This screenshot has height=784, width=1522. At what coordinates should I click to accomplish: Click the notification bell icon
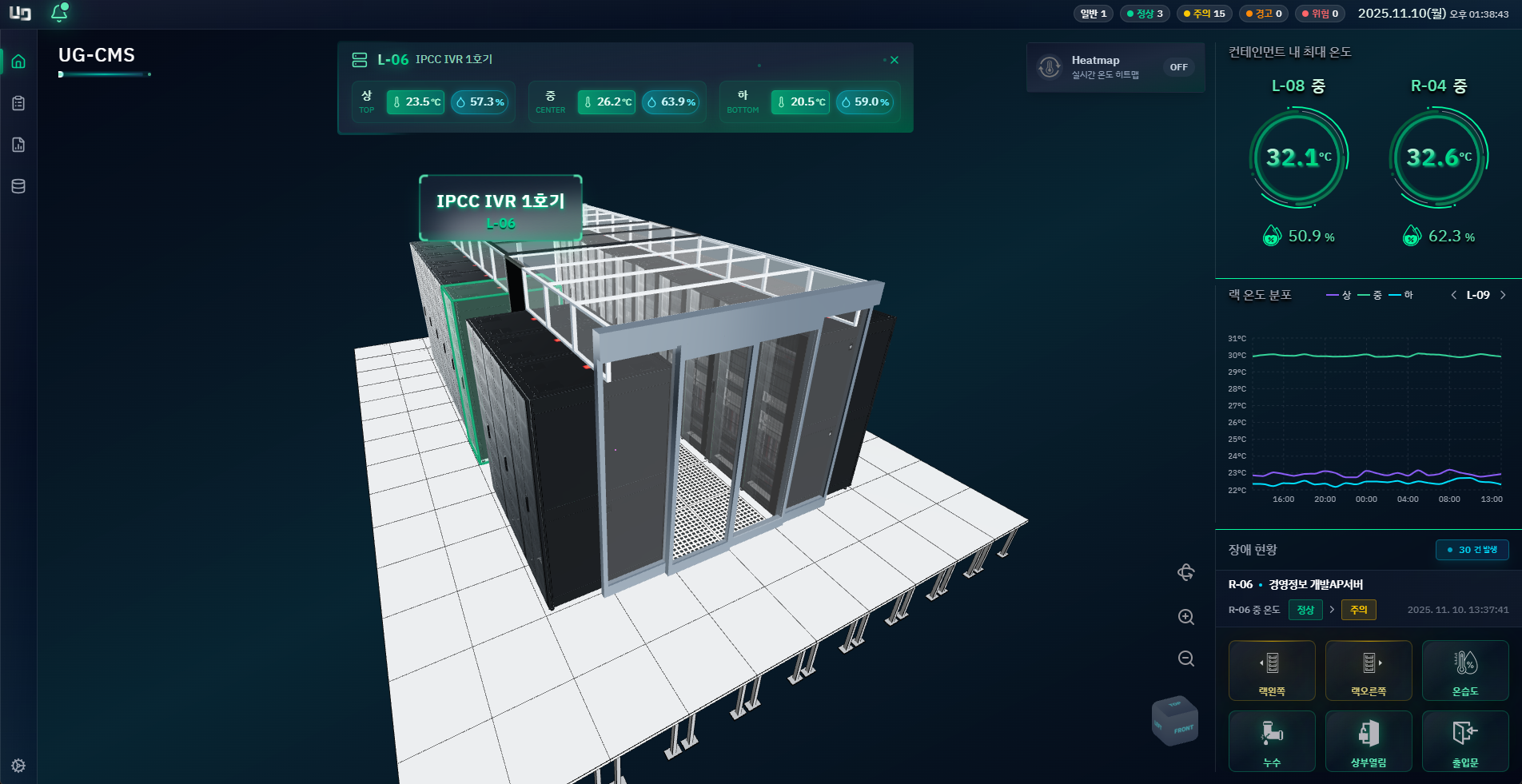point(58,14)
